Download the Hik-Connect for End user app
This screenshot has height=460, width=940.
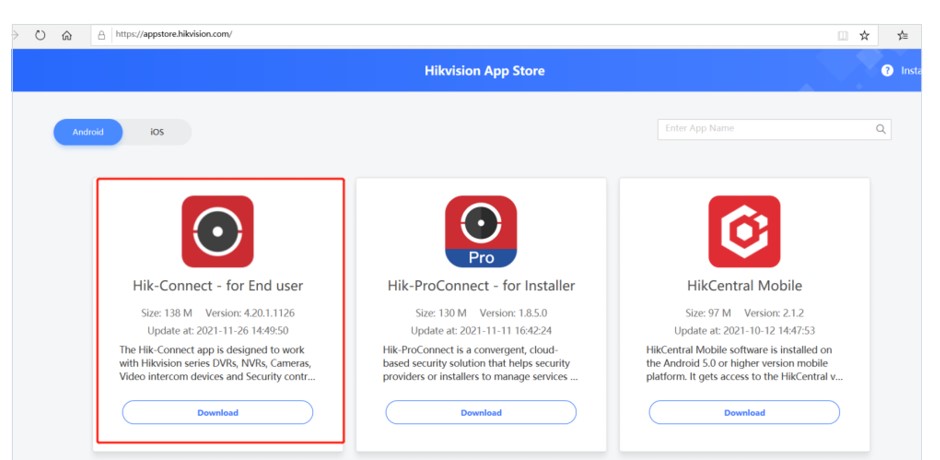coord(217,412)
